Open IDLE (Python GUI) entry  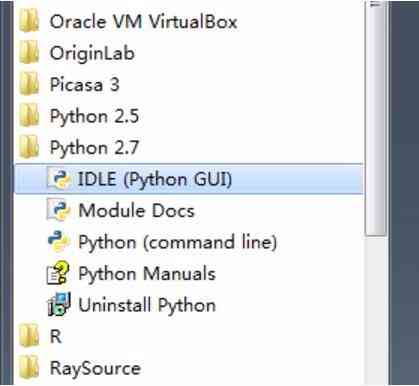point(189,179)
